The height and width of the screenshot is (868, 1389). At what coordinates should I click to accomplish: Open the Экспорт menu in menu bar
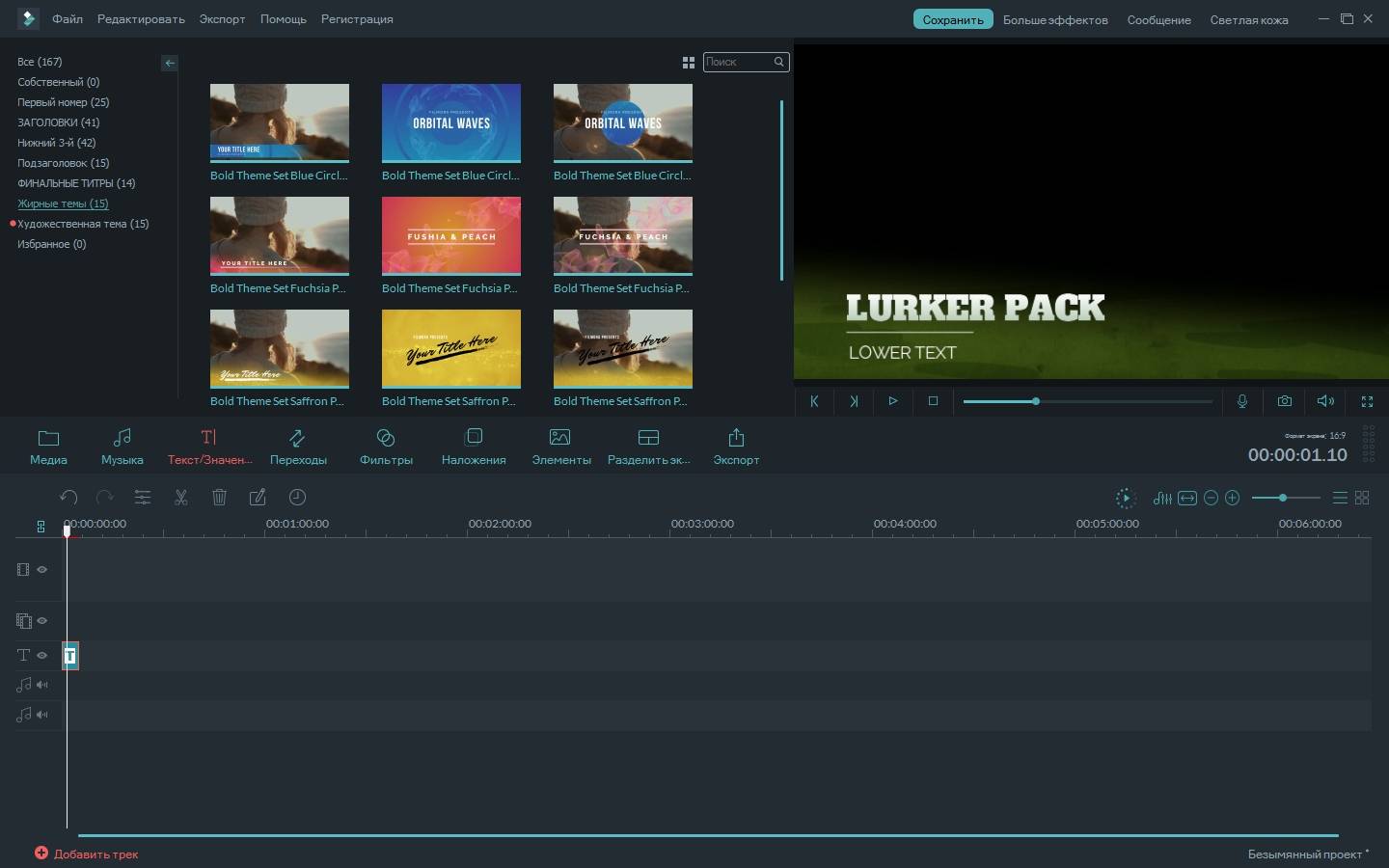[x=222, y=19]
